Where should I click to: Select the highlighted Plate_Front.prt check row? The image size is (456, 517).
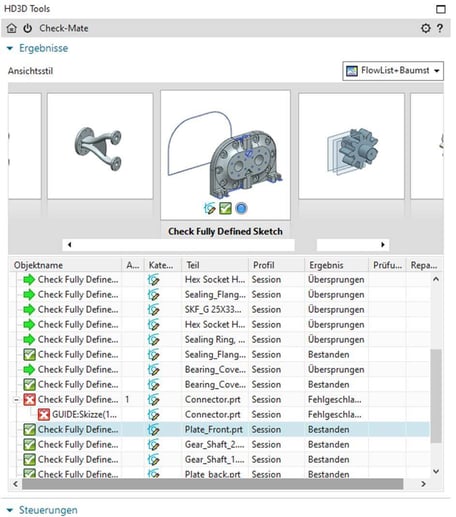point(220,430)
